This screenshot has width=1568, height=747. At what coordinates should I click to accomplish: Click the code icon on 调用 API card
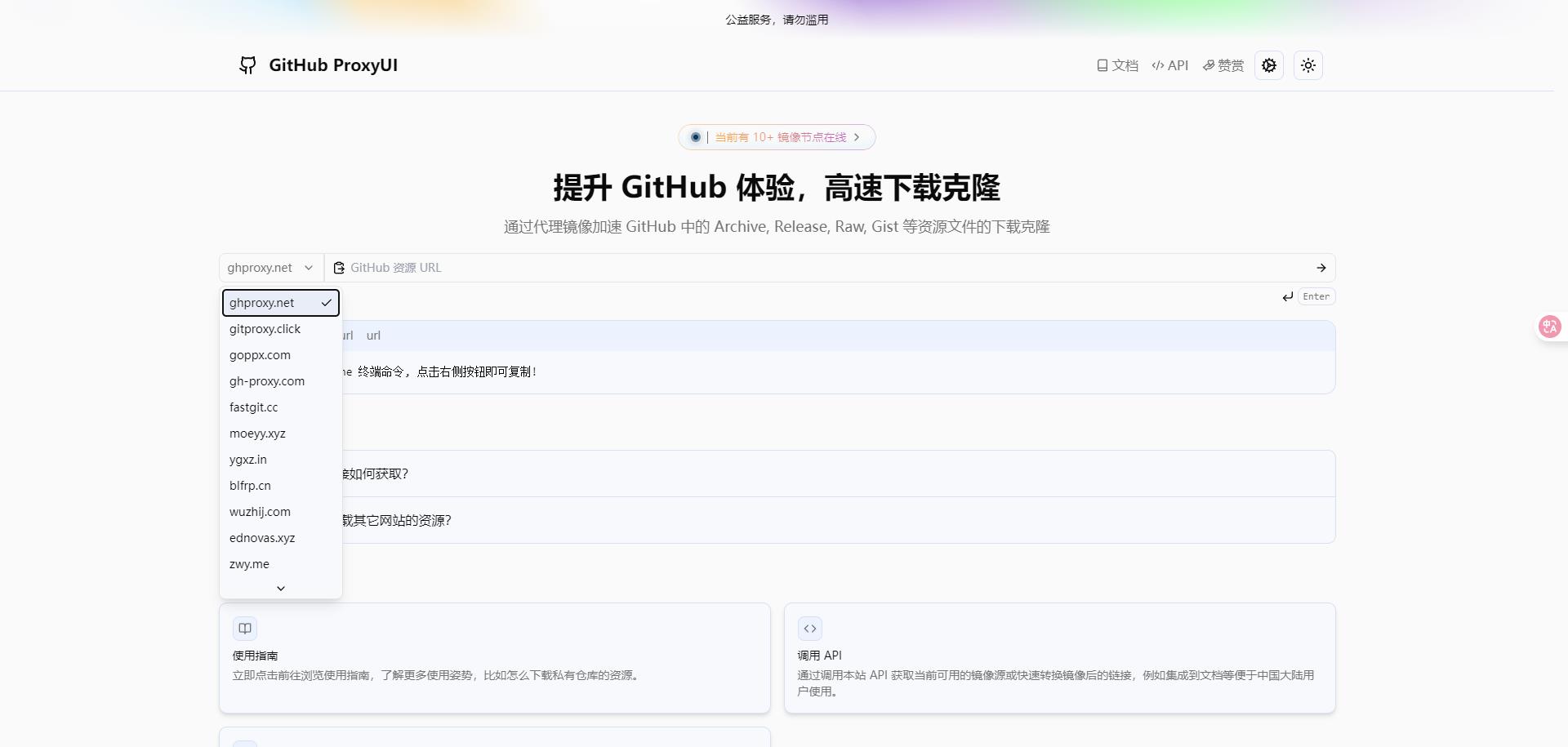click(810, 628)
